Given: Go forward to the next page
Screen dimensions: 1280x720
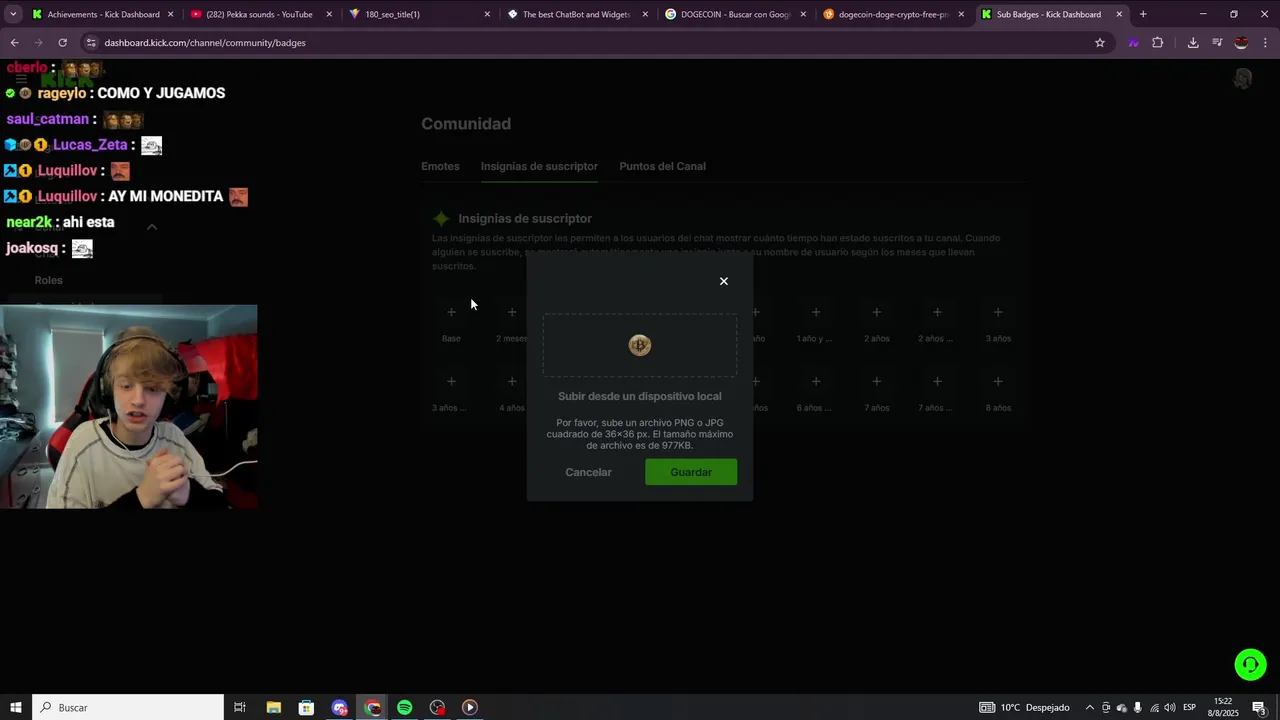Looking at the screenshot, I should click(x=38, y=43).
